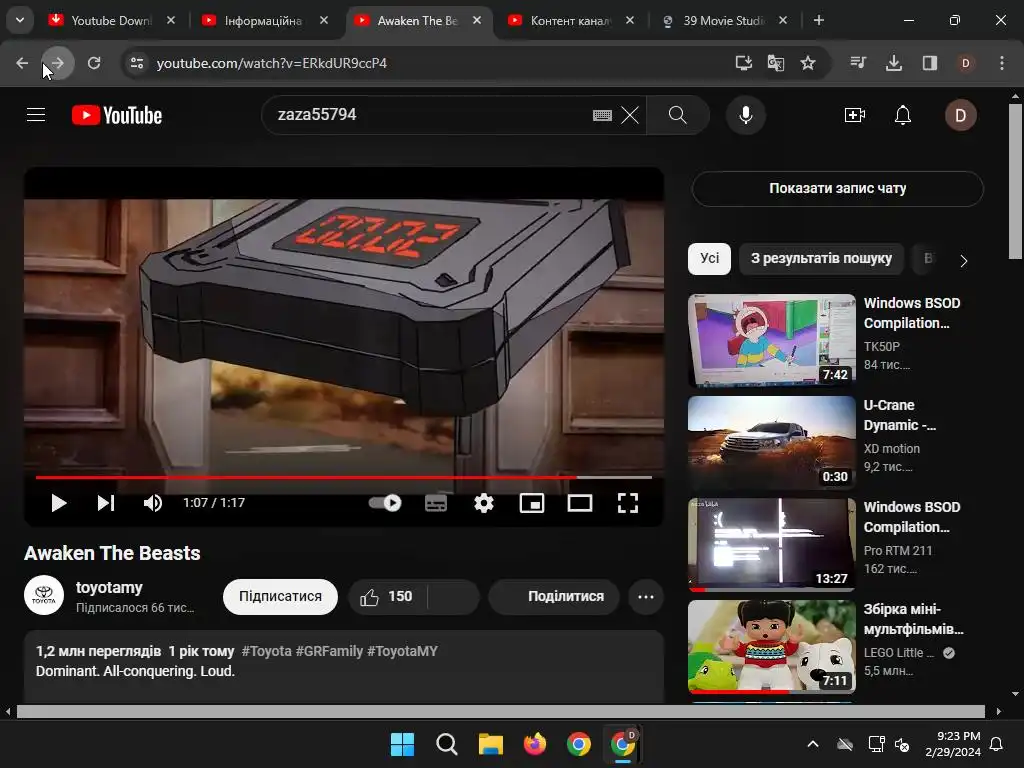Like the video with 150 likes
Viewport: 1024px width, 768px height.
click(x=388, y=596)
